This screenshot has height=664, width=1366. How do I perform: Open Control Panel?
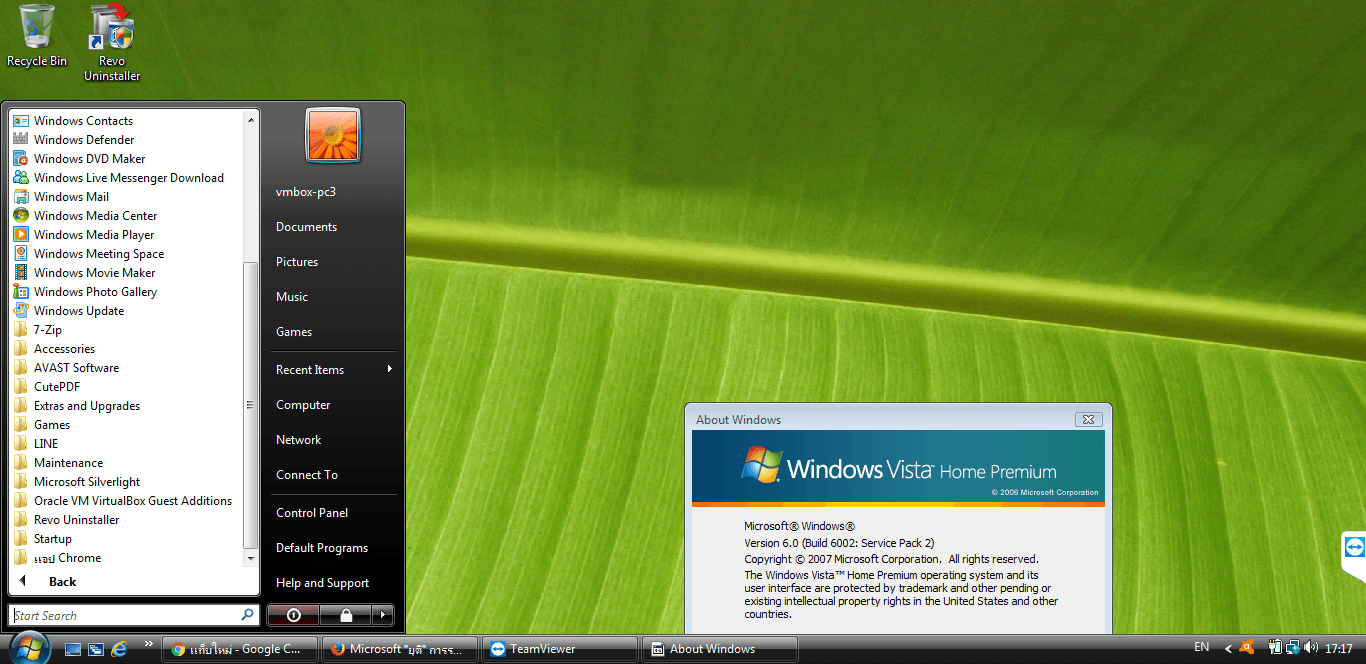tap(312, 513)
